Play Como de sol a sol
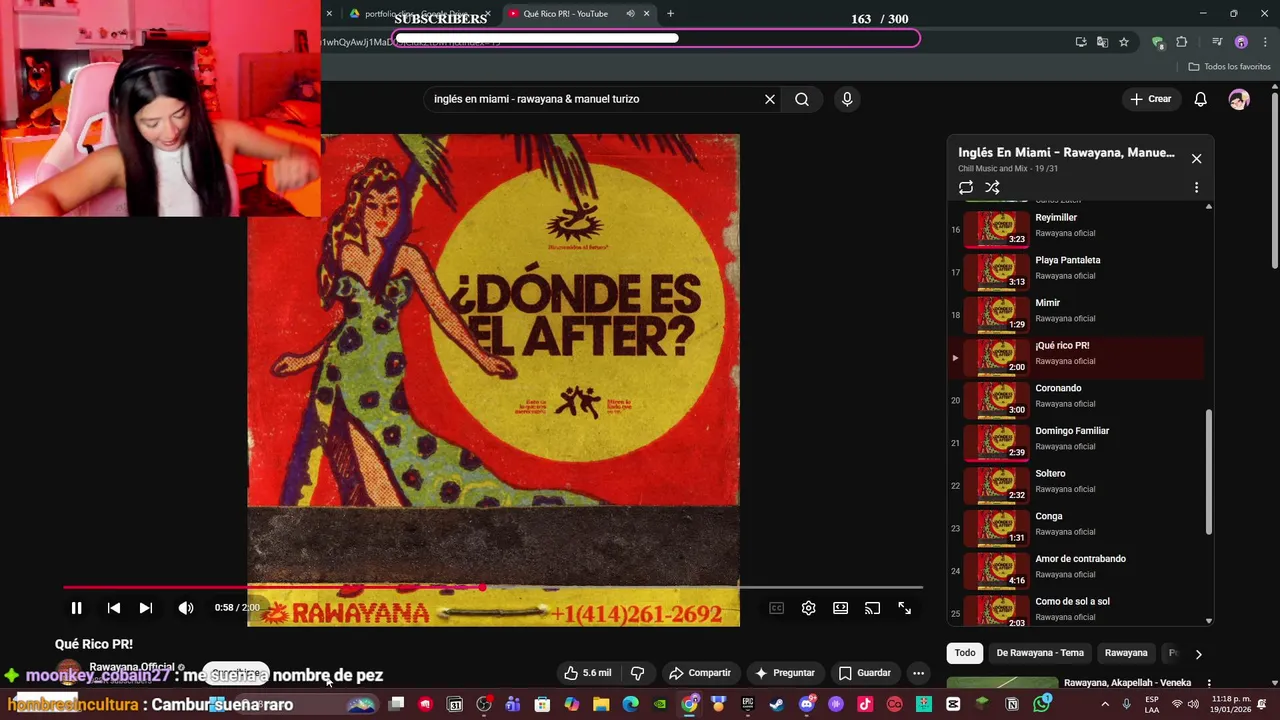This screenshot has height=720, width=1280. coord(1076,611)
